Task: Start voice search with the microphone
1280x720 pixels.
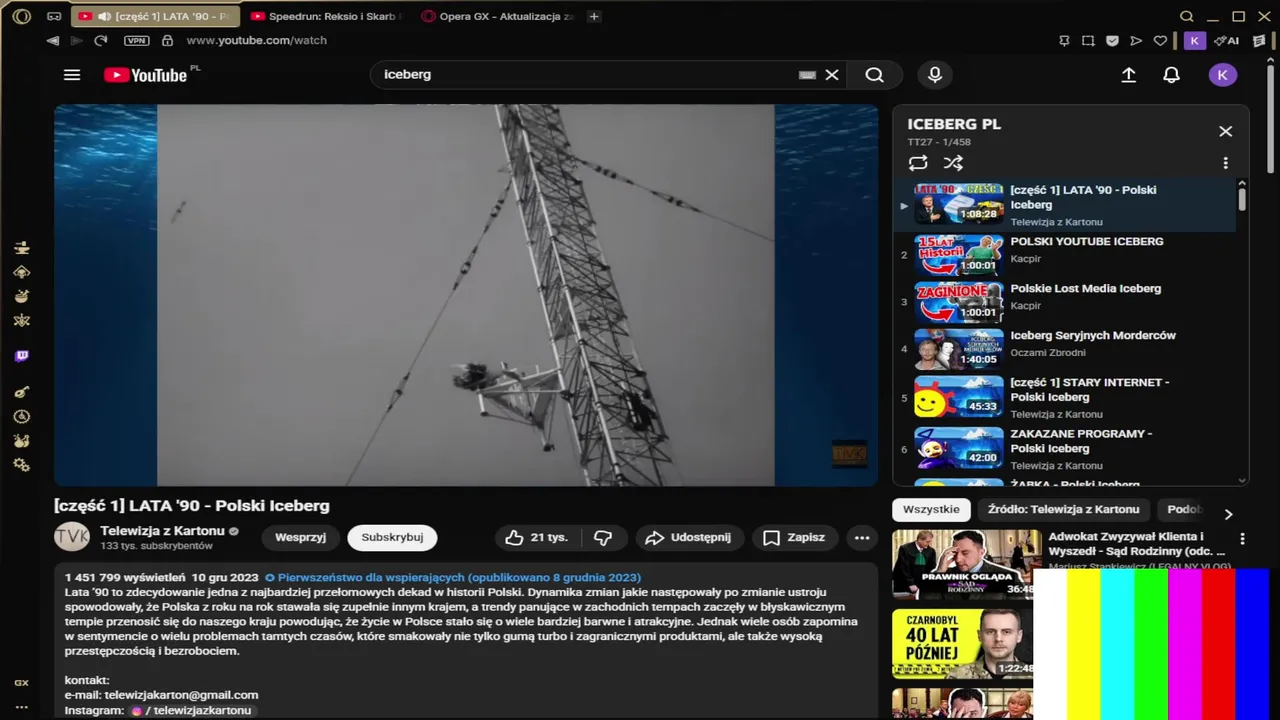Action: tap(935, 75)
